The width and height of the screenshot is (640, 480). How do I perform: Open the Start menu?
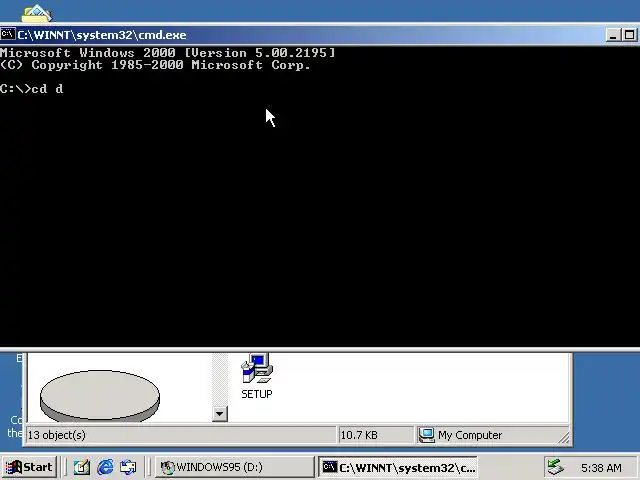click(29, 467)
